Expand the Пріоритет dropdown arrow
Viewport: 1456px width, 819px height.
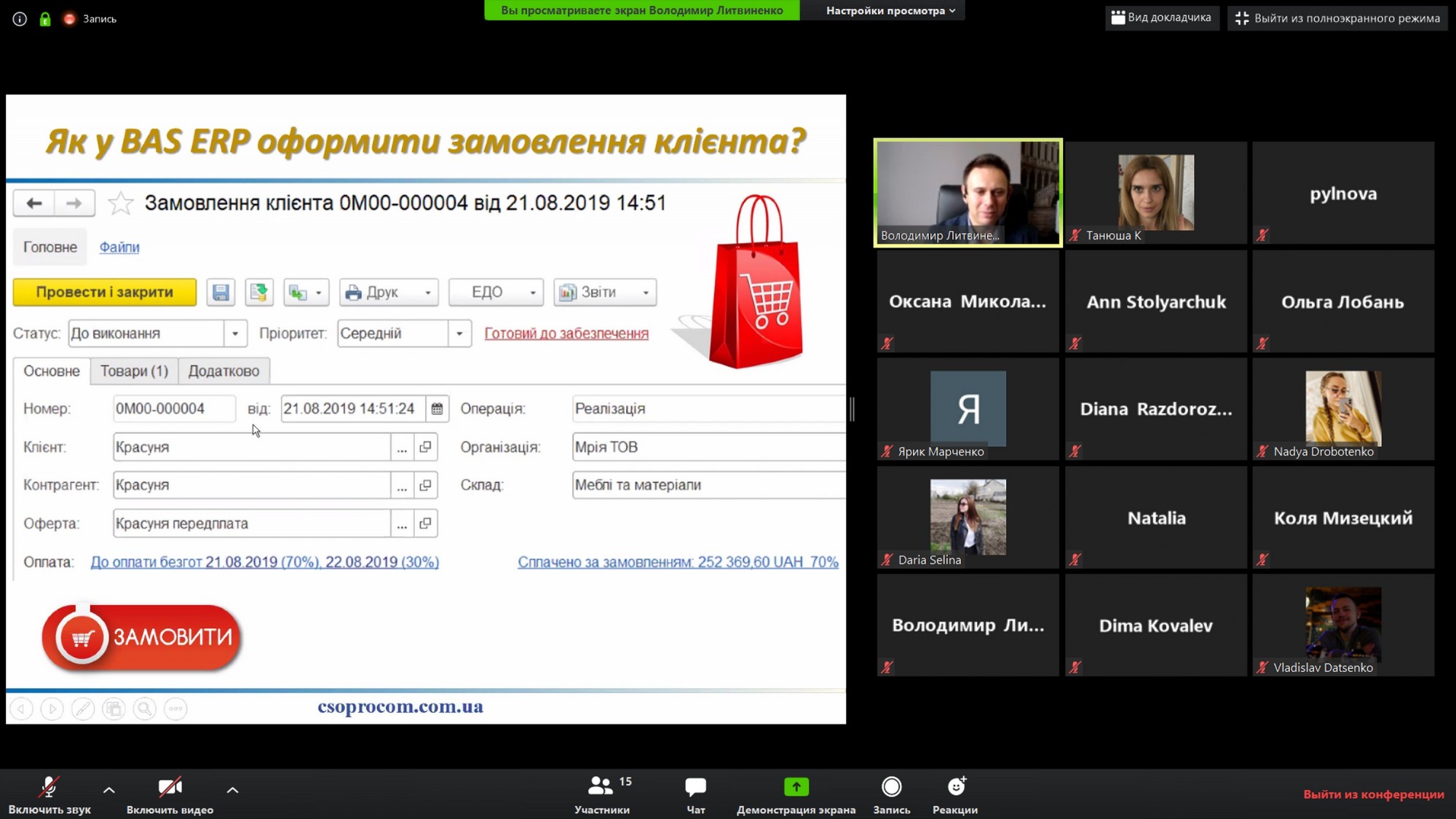(459, 333)
